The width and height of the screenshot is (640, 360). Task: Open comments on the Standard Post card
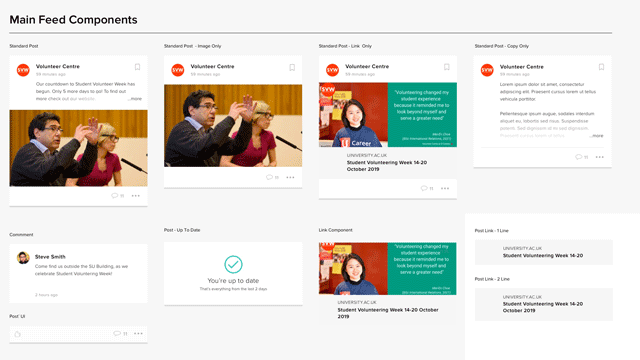pos(118,196)
